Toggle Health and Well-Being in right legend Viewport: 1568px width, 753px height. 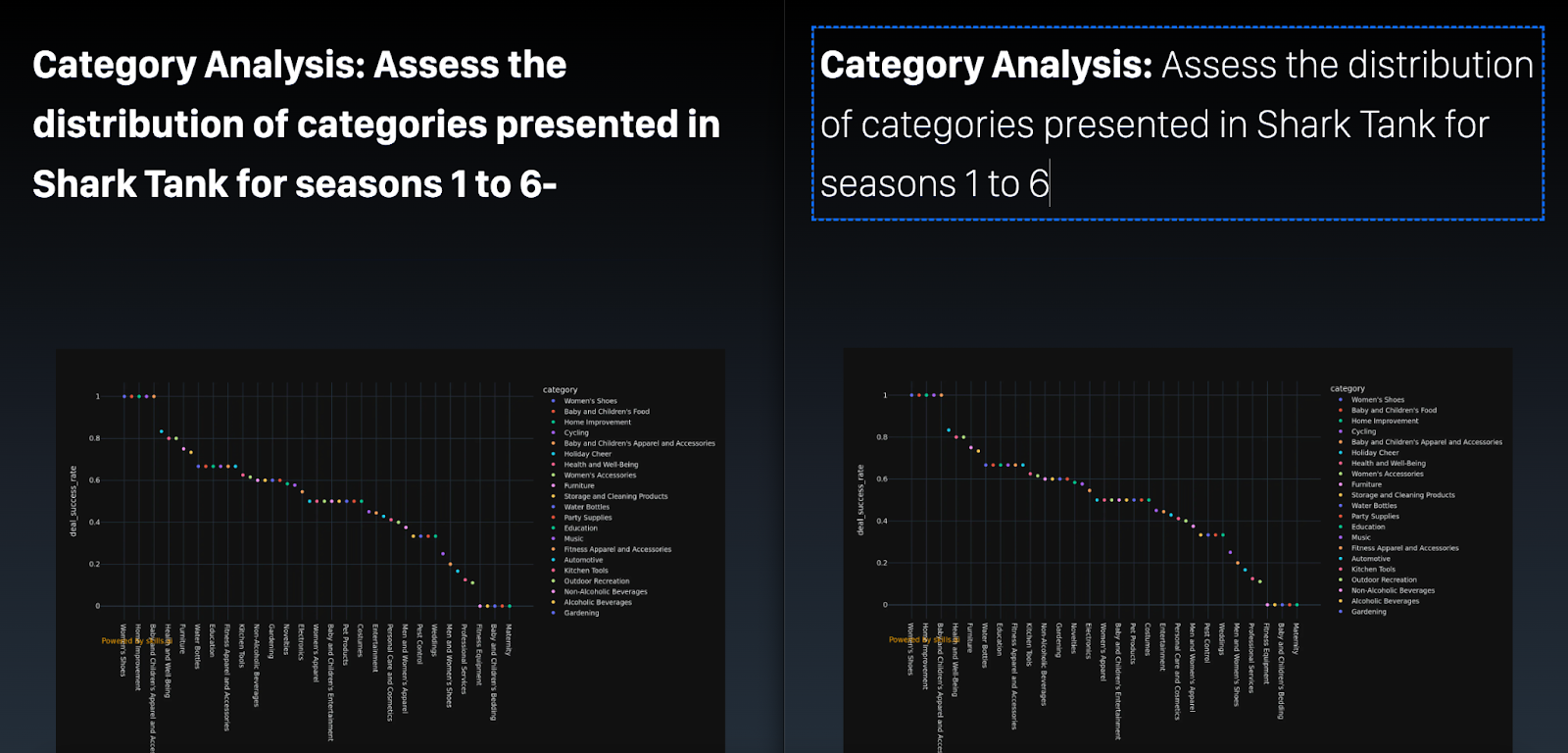coord(1389,464)
